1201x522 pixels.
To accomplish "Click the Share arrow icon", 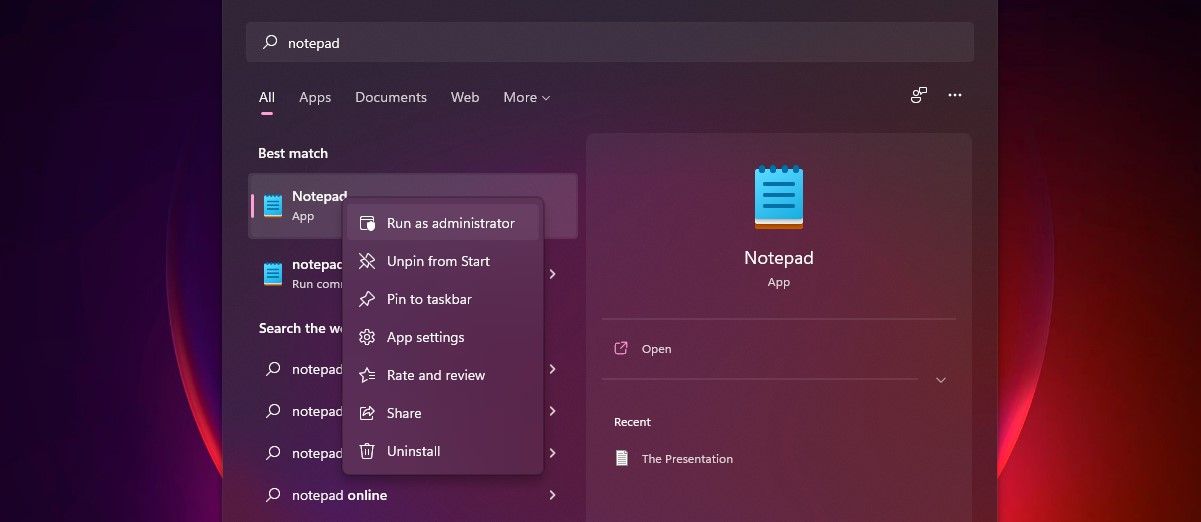I will coord(367,413).
